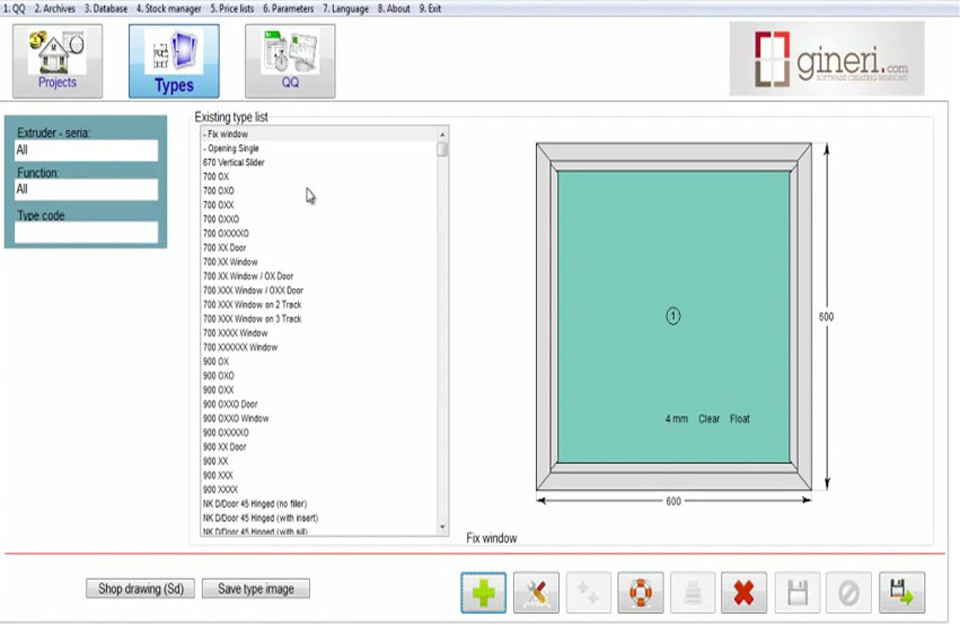Click the type list scrollbar thumb
Viewport: 960px width, 625px height.
tap(442, 150)
